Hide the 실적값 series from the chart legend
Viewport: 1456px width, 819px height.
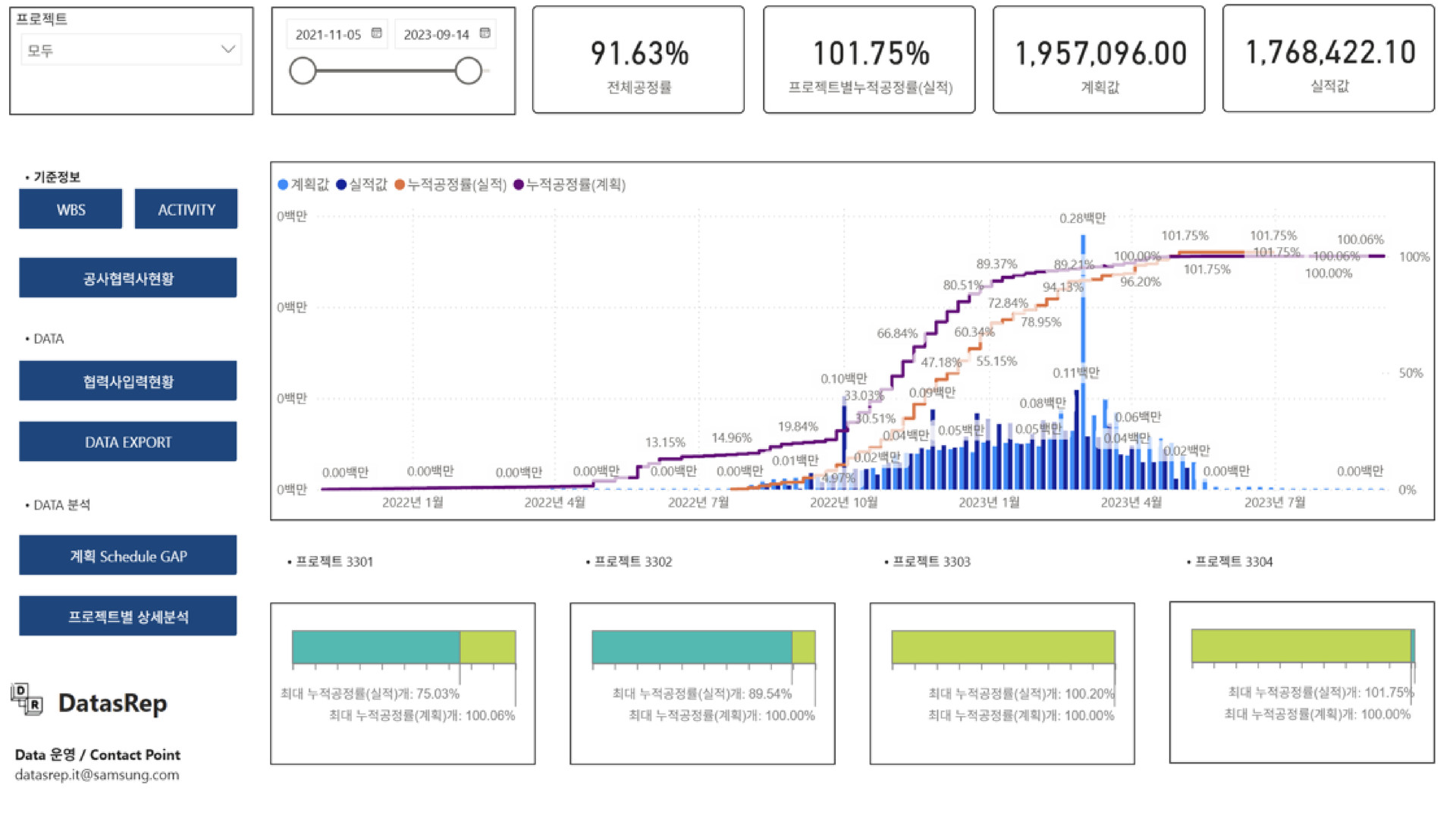[340, 184]
